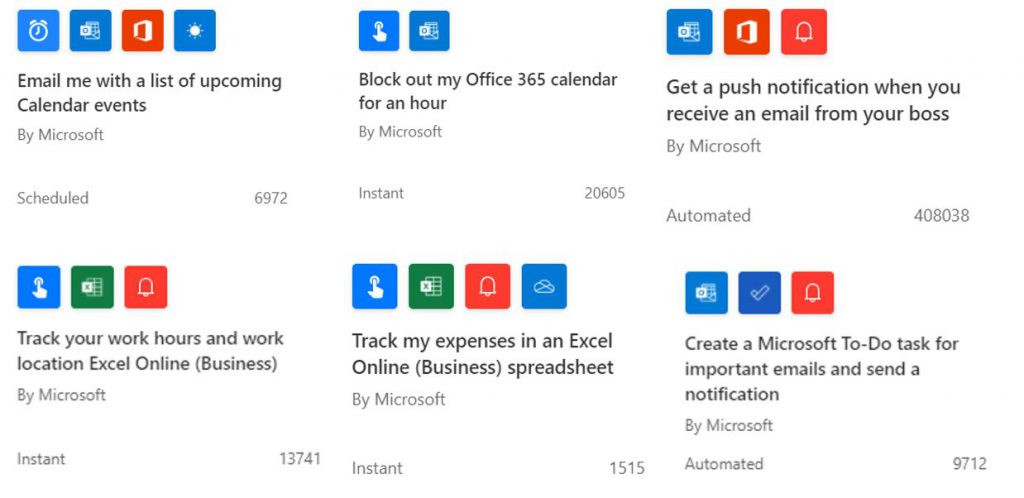
Task: Click bell icon on Track my expenses card
Action: click(488, 287)
